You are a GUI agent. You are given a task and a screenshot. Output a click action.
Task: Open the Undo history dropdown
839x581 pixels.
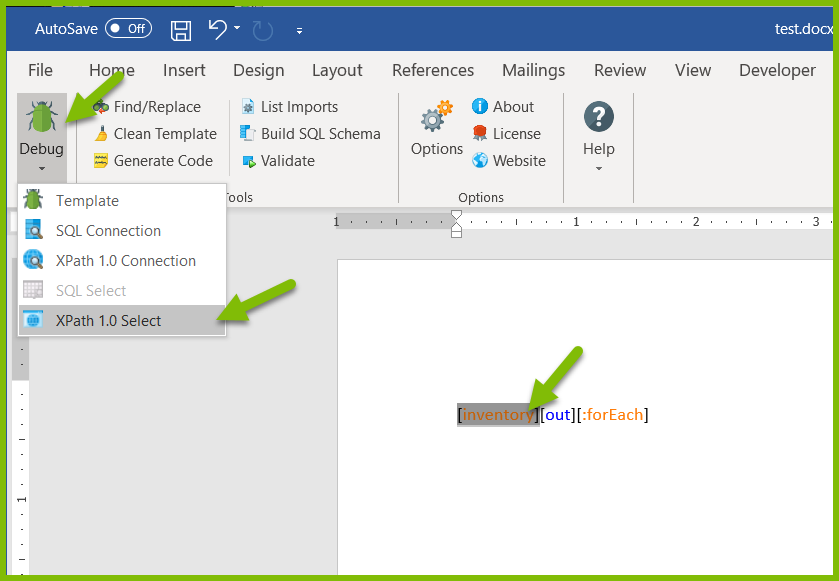coord(237,28)
